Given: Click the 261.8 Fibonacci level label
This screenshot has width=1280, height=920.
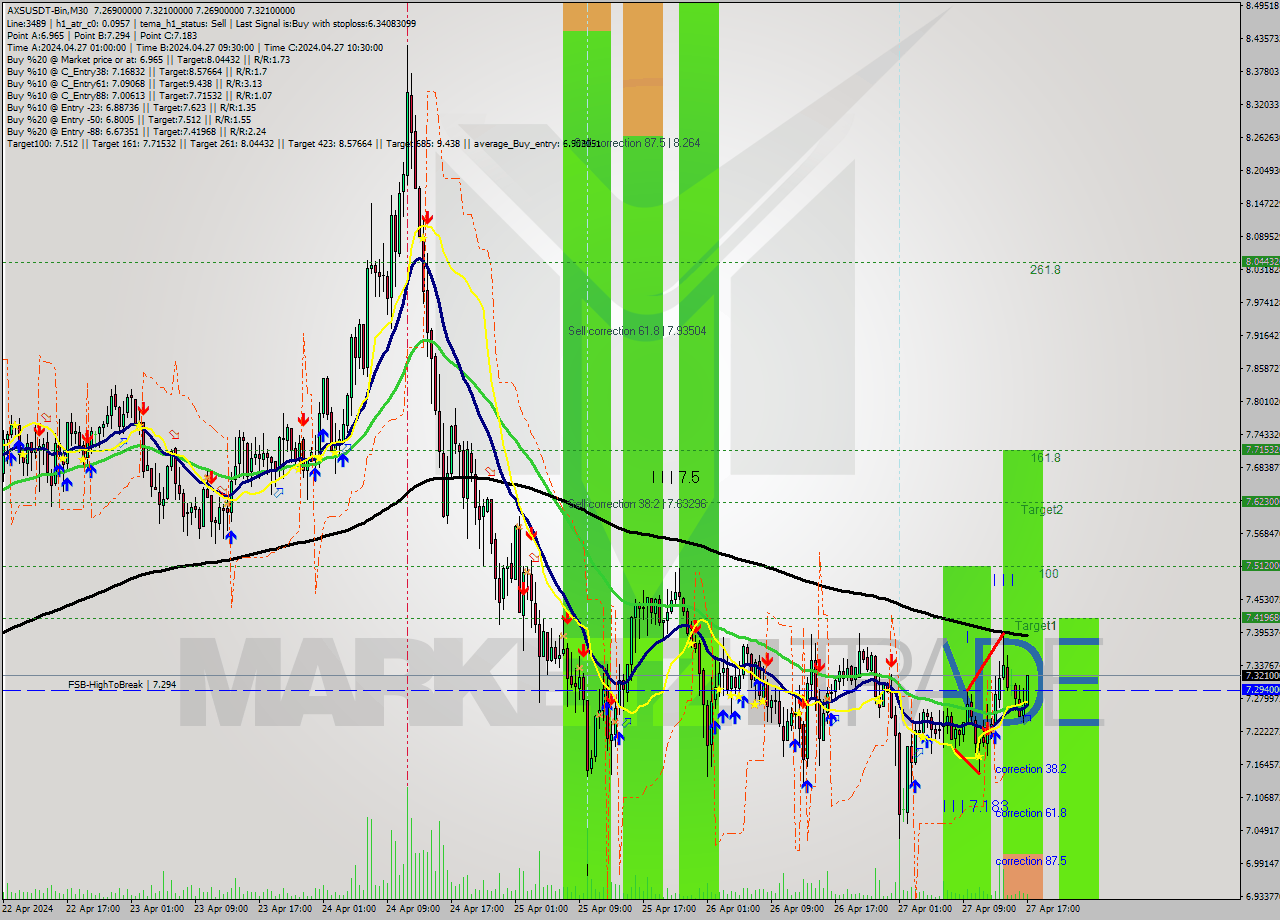Looking at the screenshot, I should coord(1045,270).
